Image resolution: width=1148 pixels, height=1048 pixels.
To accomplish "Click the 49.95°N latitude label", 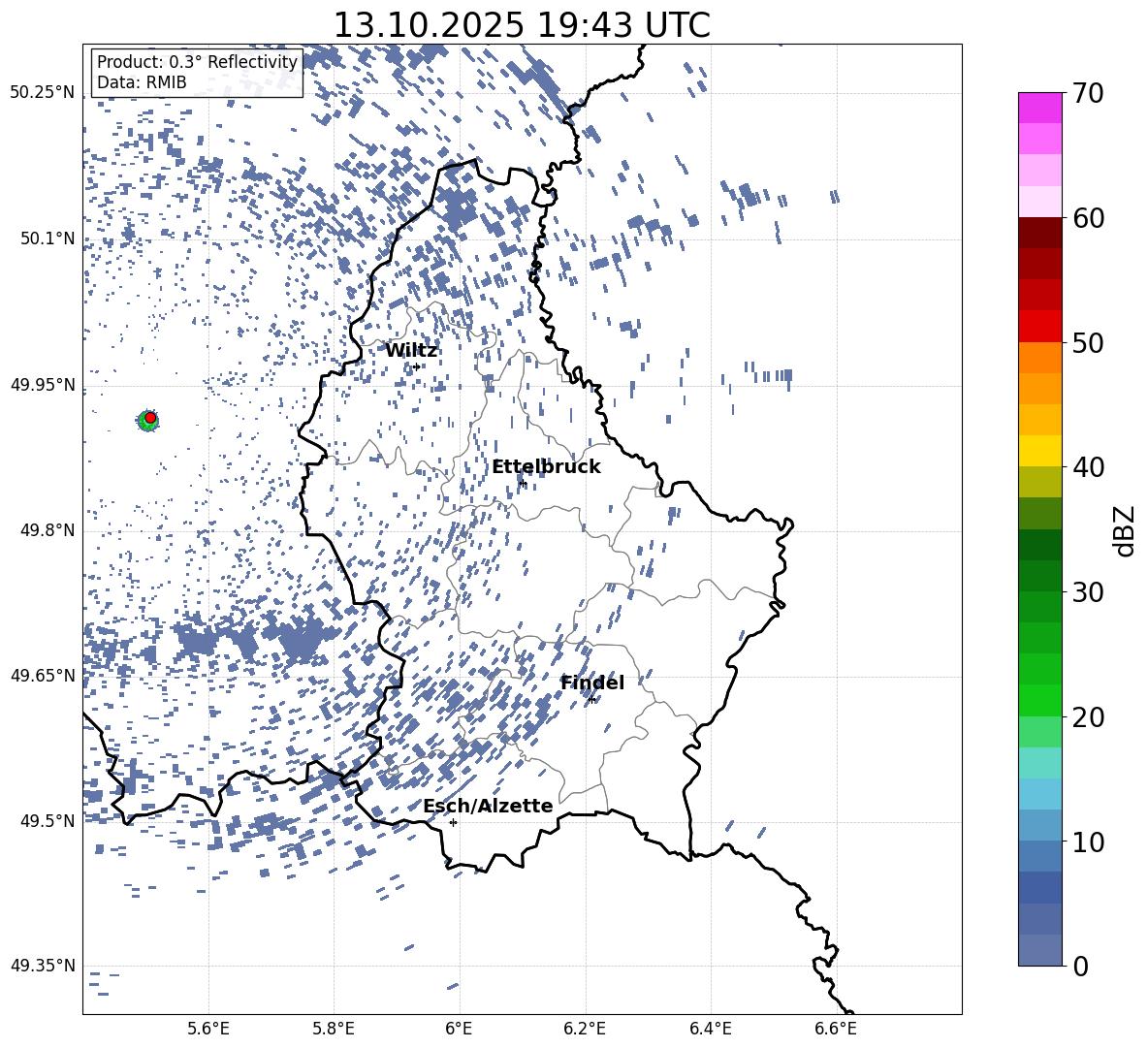I will point(43,384).
